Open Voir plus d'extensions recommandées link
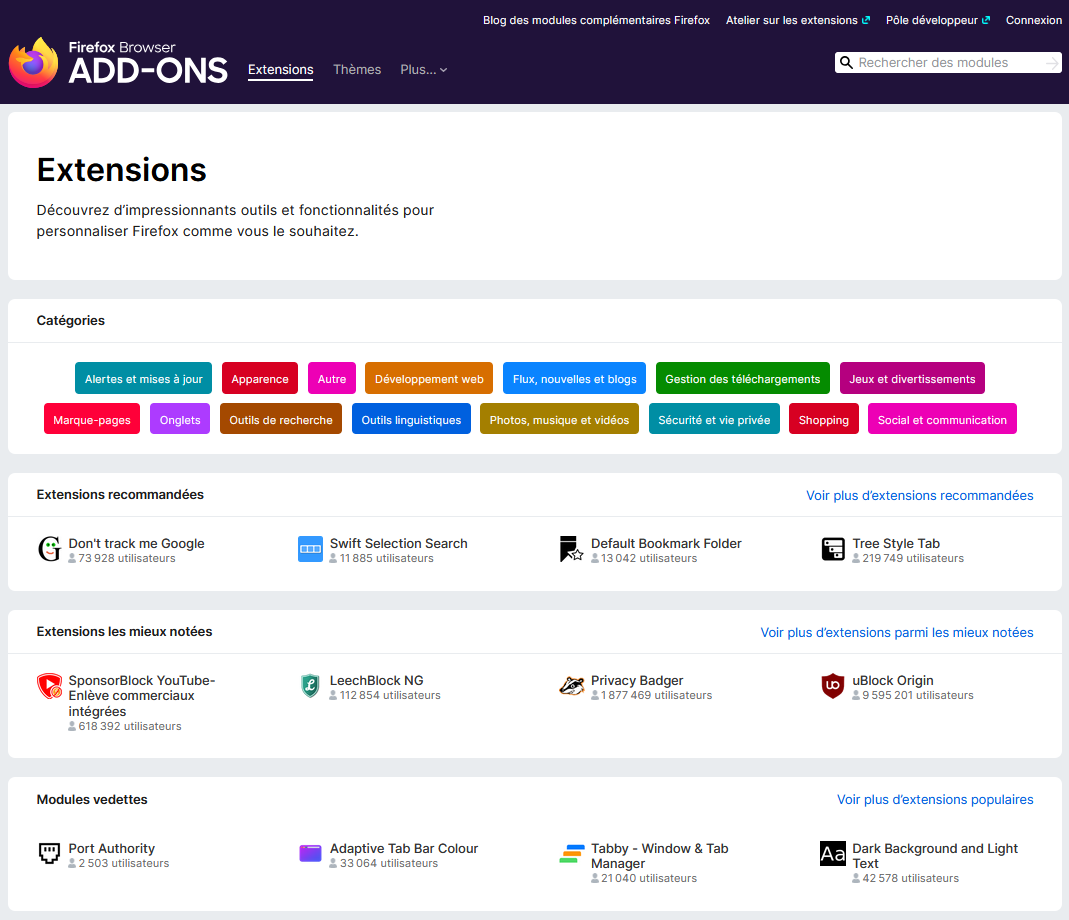Viewport: 1069px width, 920px height. pos(920,496)
